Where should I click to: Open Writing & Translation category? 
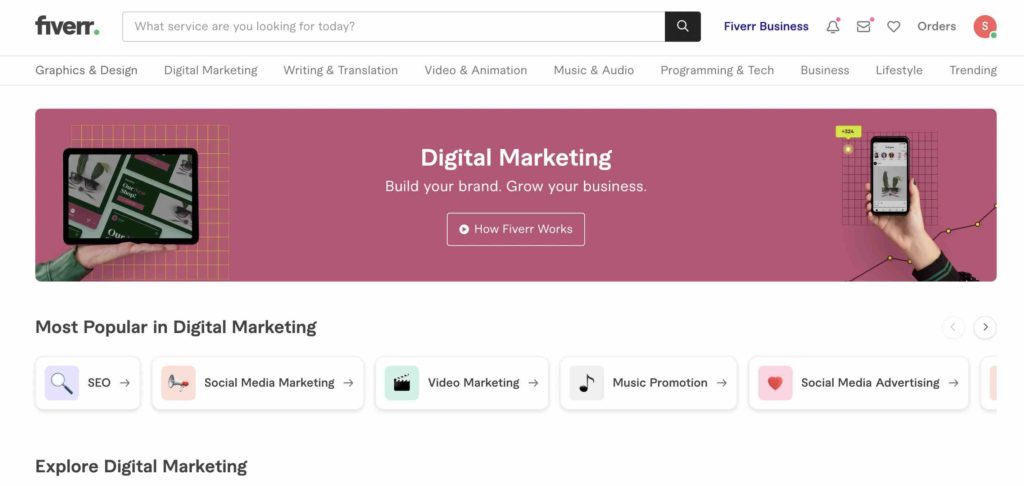pos(340,70)
